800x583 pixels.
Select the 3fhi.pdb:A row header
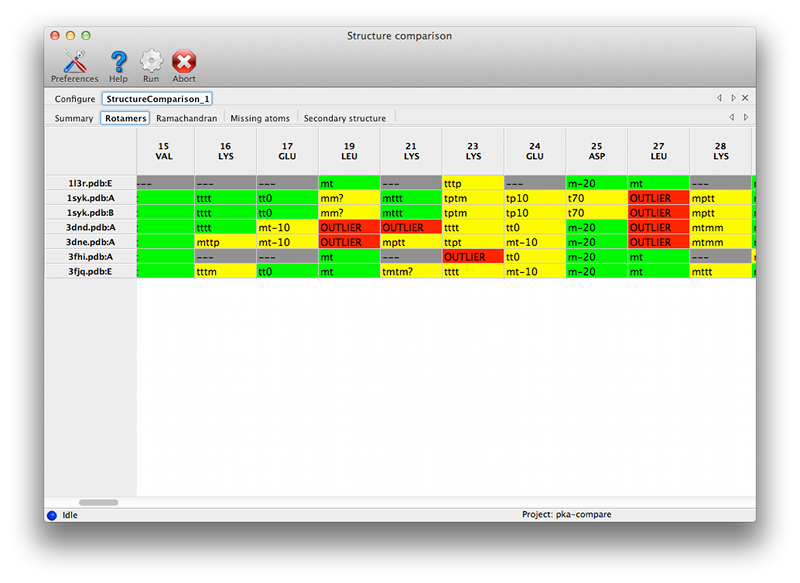91,257
